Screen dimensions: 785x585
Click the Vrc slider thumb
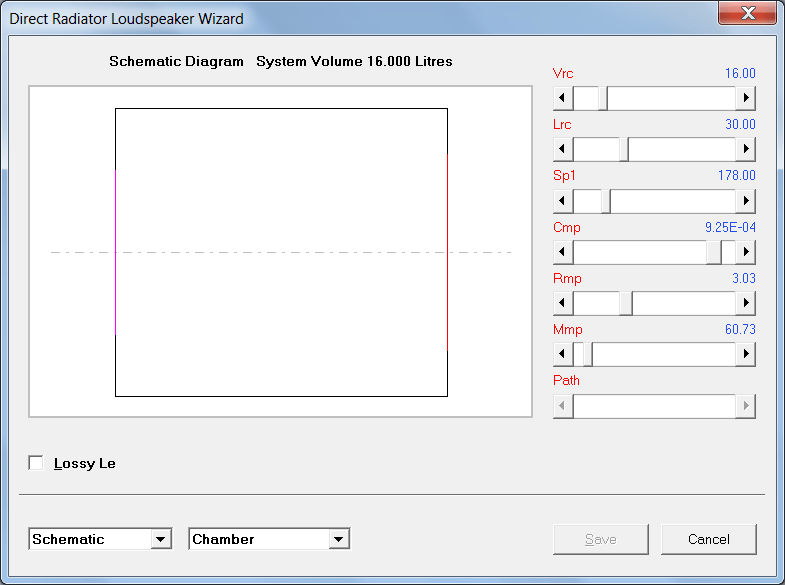(603, 98)
